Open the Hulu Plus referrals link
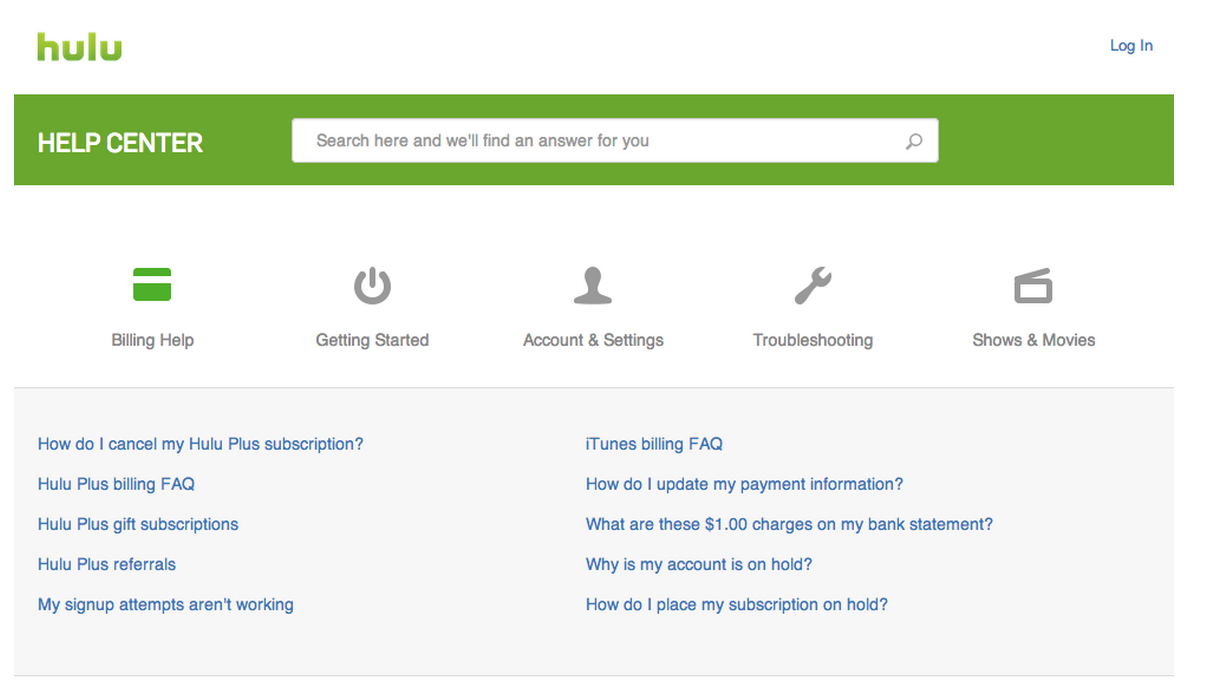This screenshot has height=700, width=1210. [x=107, y=564]
